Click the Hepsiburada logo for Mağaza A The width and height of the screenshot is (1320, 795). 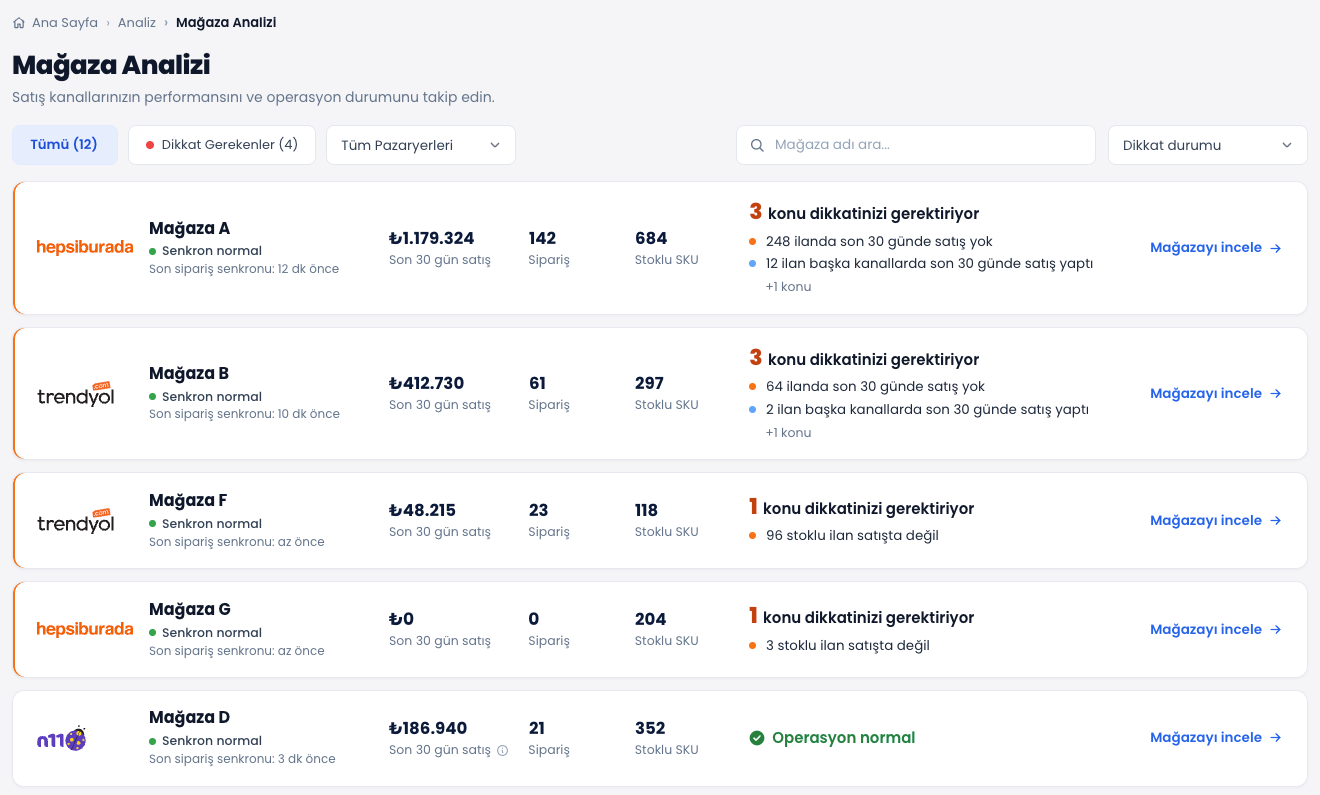coord(85,247)
